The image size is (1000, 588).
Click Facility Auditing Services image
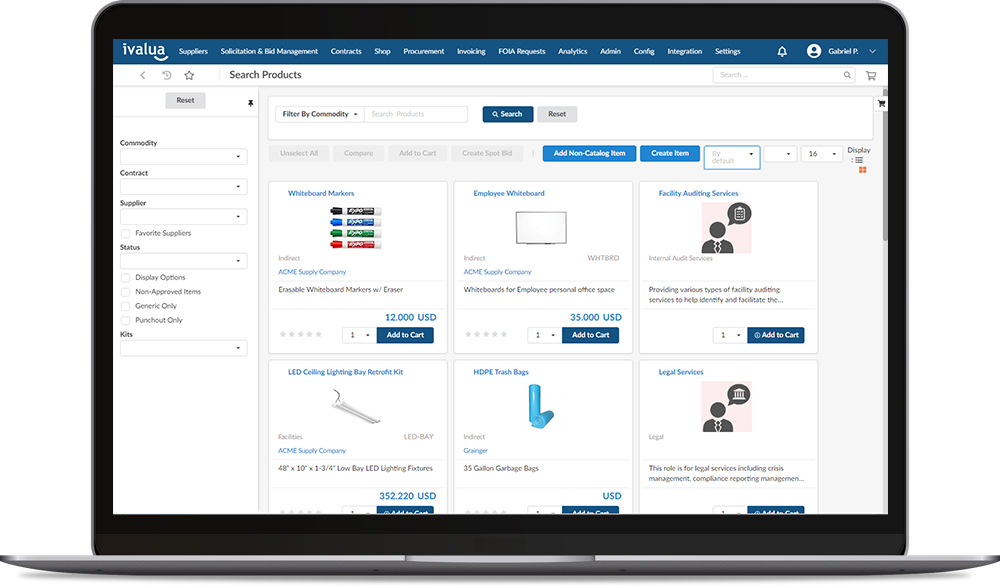point(726,228)
